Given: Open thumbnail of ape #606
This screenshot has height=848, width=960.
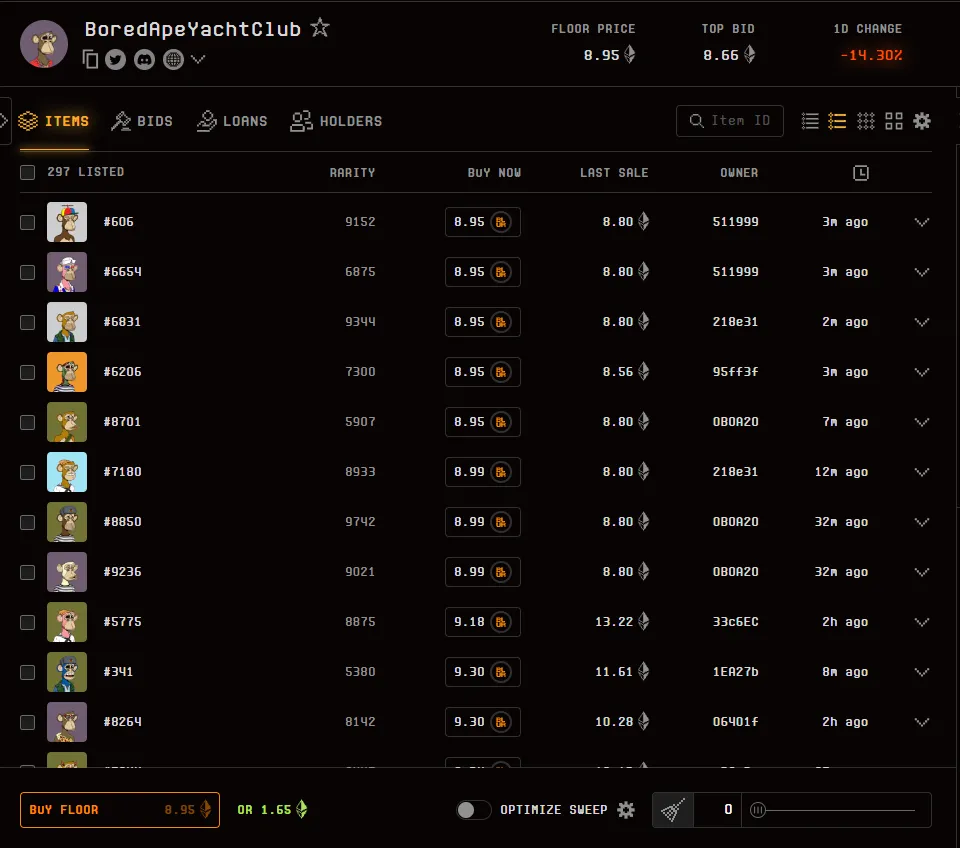Looking at the screenshot, I should tap(67, 222).
